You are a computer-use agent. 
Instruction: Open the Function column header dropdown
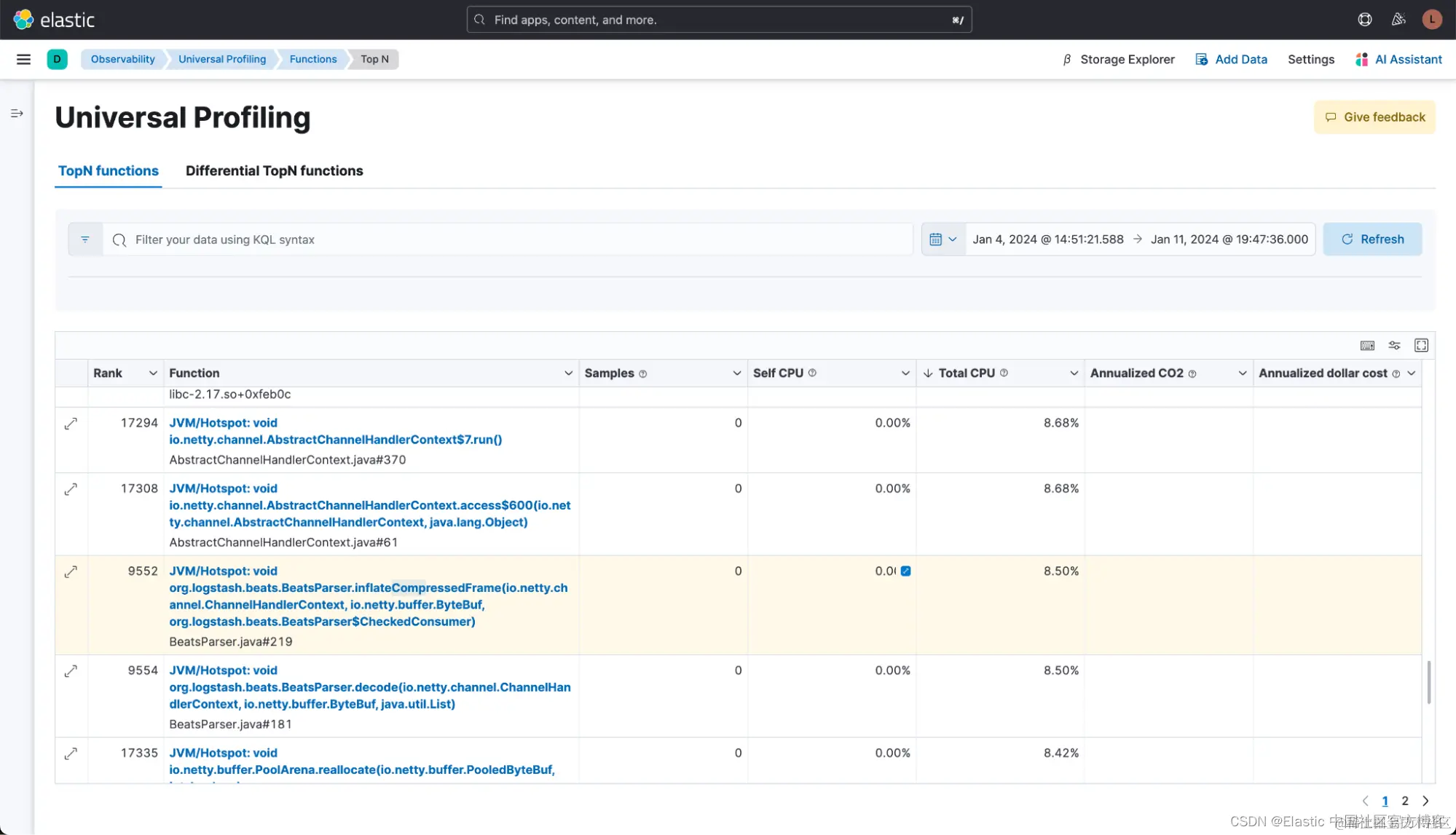[x=568, y=373]
